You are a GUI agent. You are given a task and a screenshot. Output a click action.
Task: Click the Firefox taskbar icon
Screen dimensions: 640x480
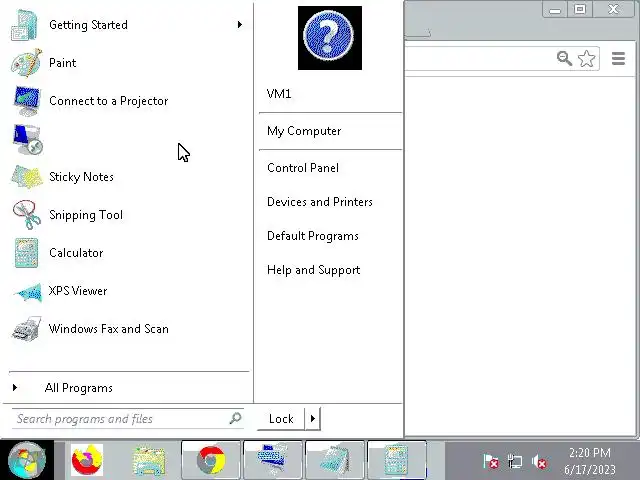point(87,460)
